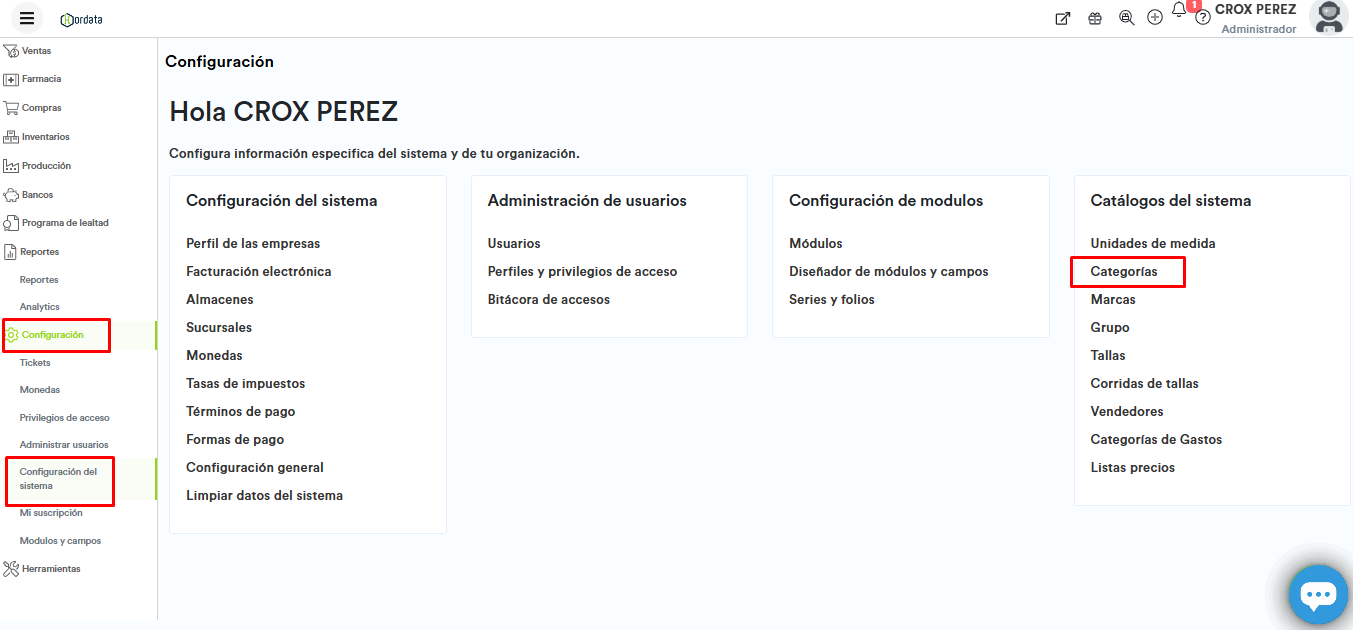Expand the Inventarios sidebar section
The width and height of the screenshot is (1353, 630).
[x=45, y=137]
